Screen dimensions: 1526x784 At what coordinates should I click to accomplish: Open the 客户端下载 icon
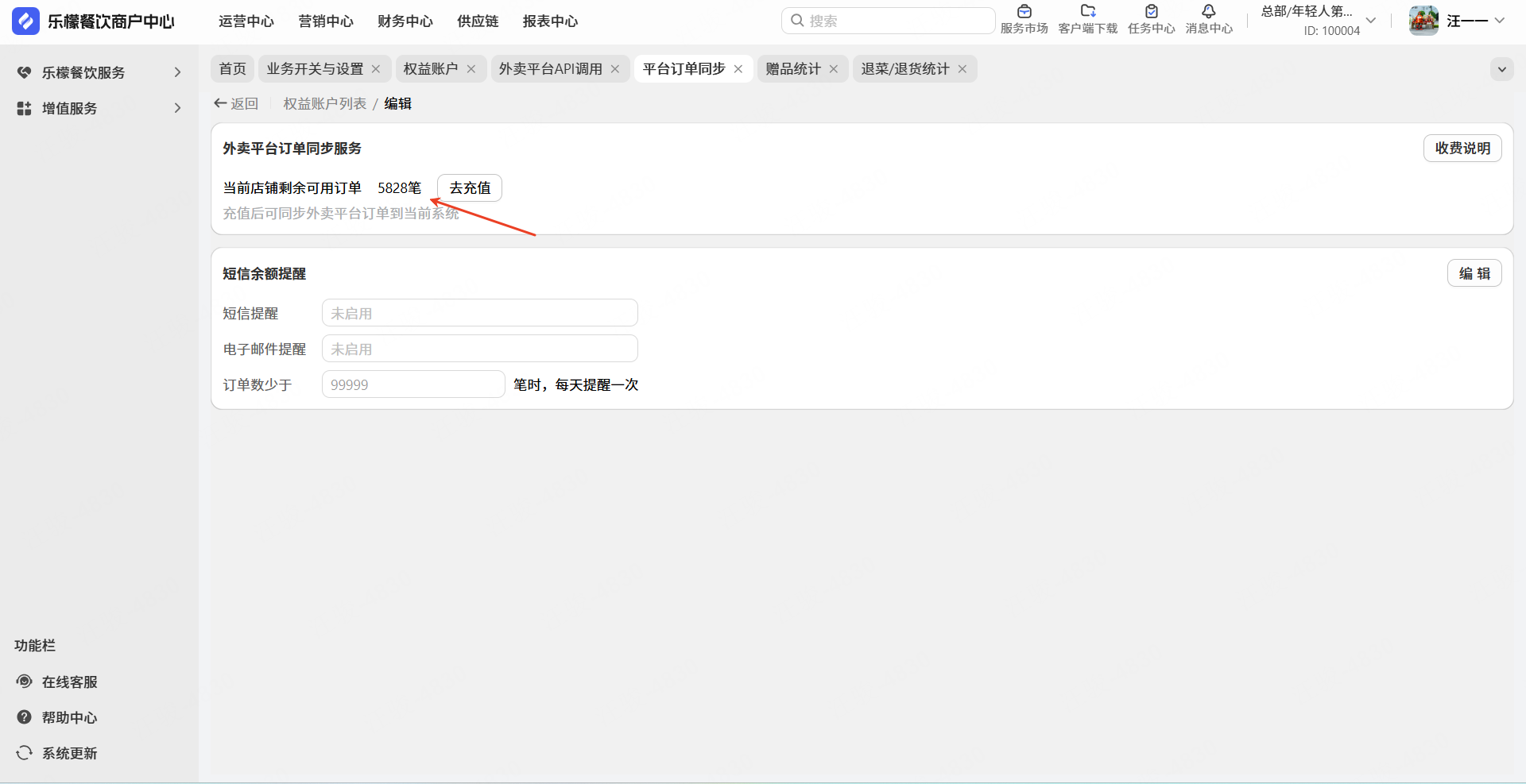tap(1088, 11)
